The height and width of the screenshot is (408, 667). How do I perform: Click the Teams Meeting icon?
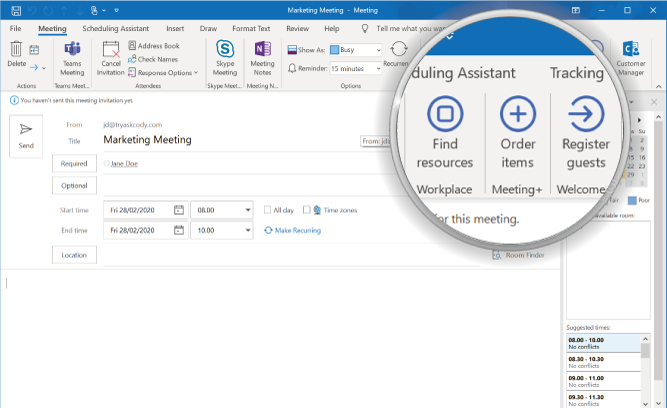tap(72, 49)
